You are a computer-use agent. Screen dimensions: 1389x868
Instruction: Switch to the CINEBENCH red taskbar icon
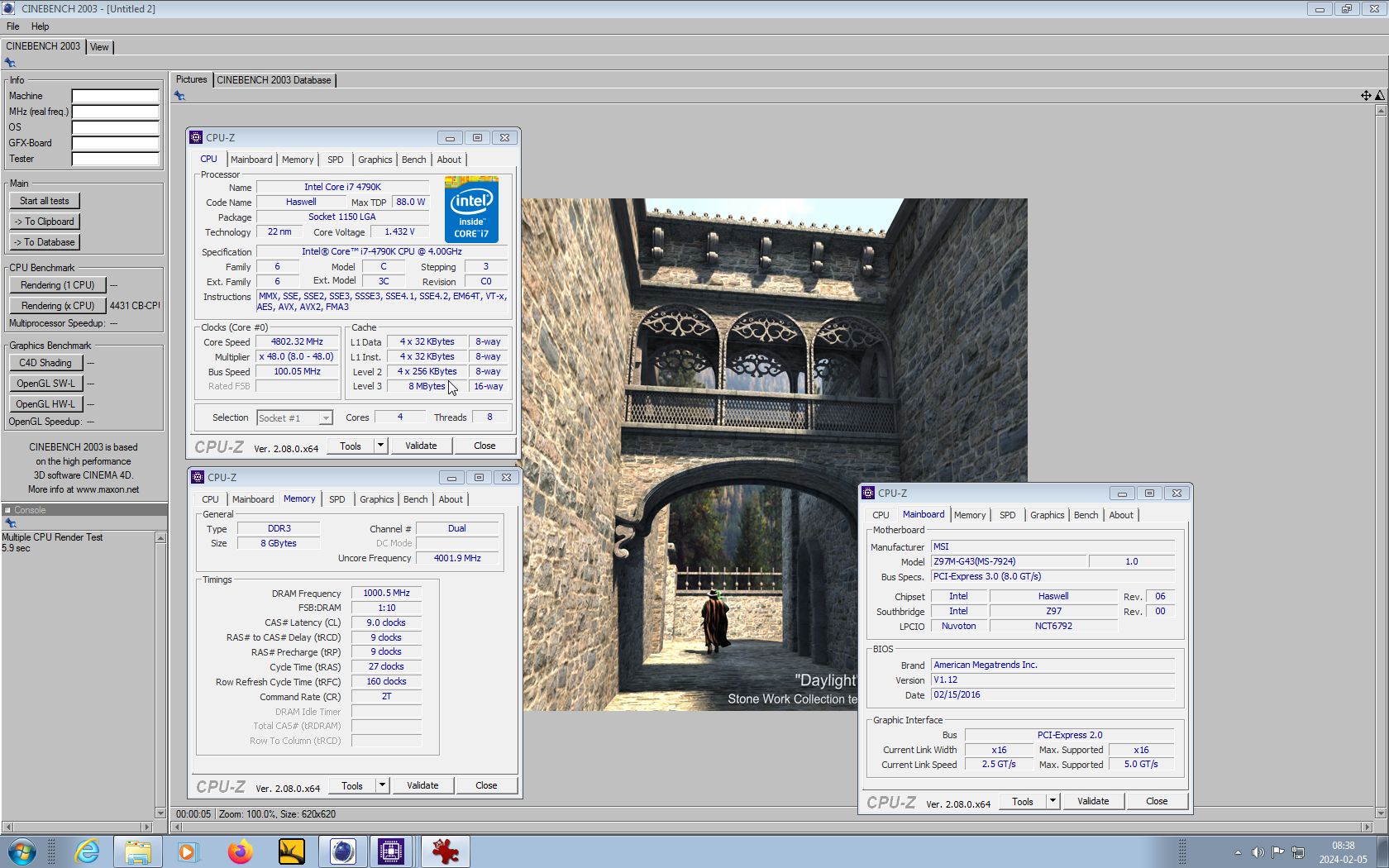445,851
